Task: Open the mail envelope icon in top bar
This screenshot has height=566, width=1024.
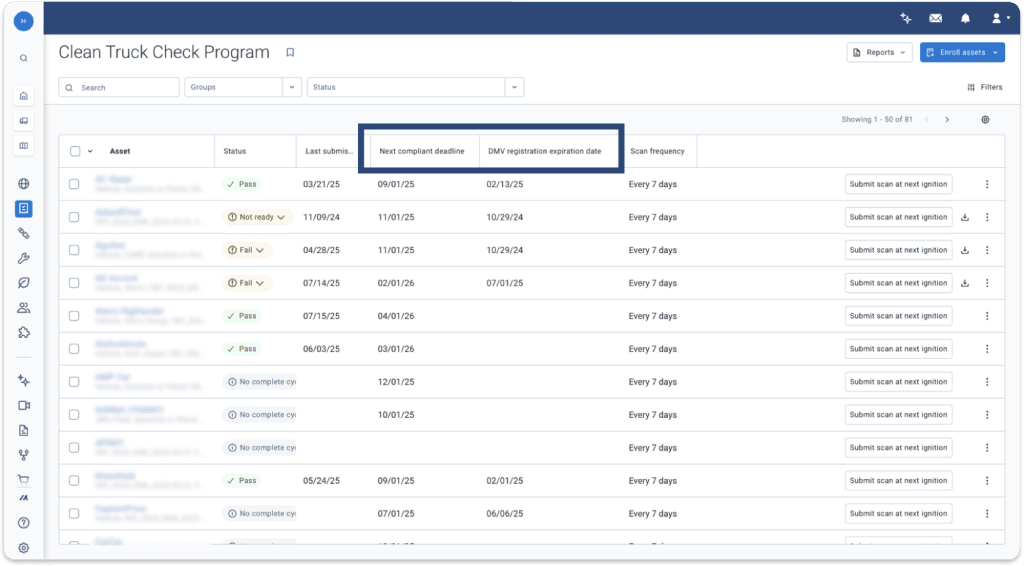Action: (935, 18)
